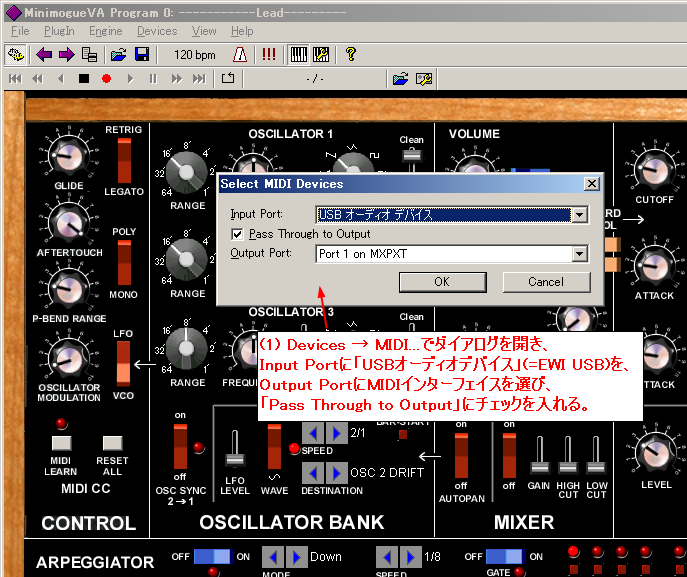
Task: Click right arrow for LFO destination
Action: 336,473
